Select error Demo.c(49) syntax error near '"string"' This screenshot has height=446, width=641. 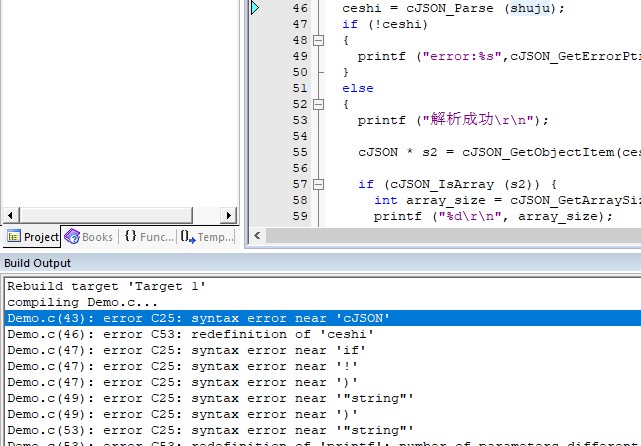(323, 398)
